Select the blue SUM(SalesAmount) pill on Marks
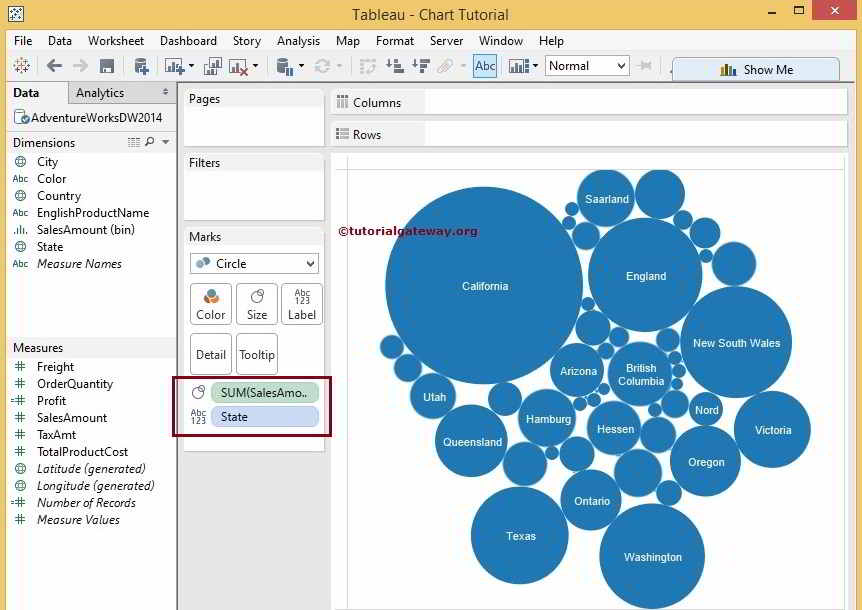The width and height of the screenshot is (862, 610). 265,392
